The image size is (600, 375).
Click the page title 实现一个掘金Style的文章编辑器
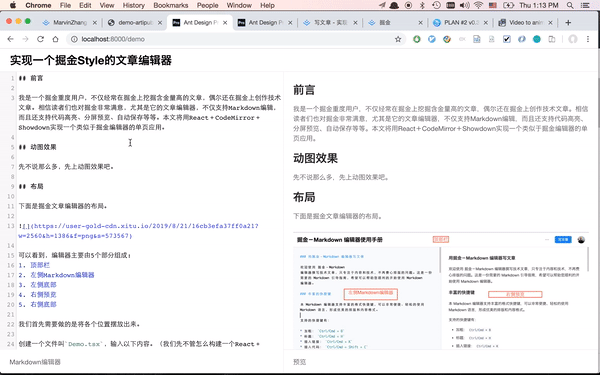coord(91,60)
